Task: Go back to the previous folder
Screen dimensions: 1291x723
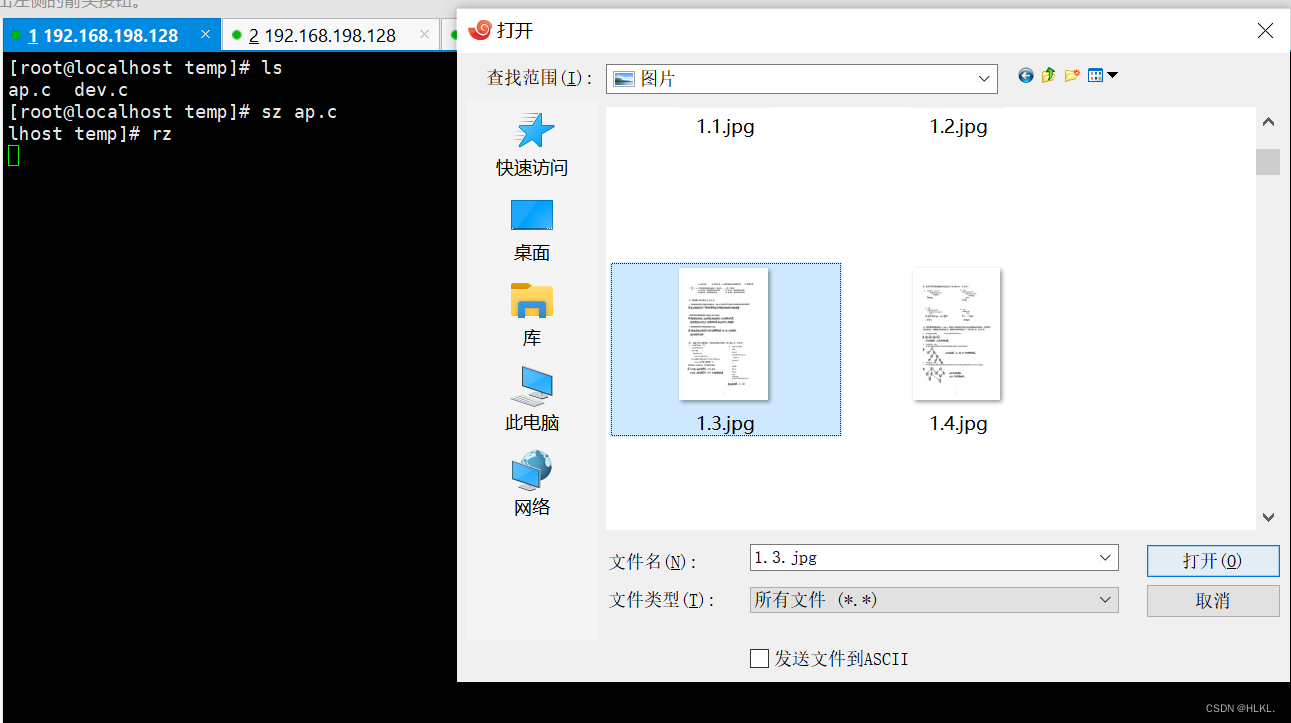Action: point(1025,74)
